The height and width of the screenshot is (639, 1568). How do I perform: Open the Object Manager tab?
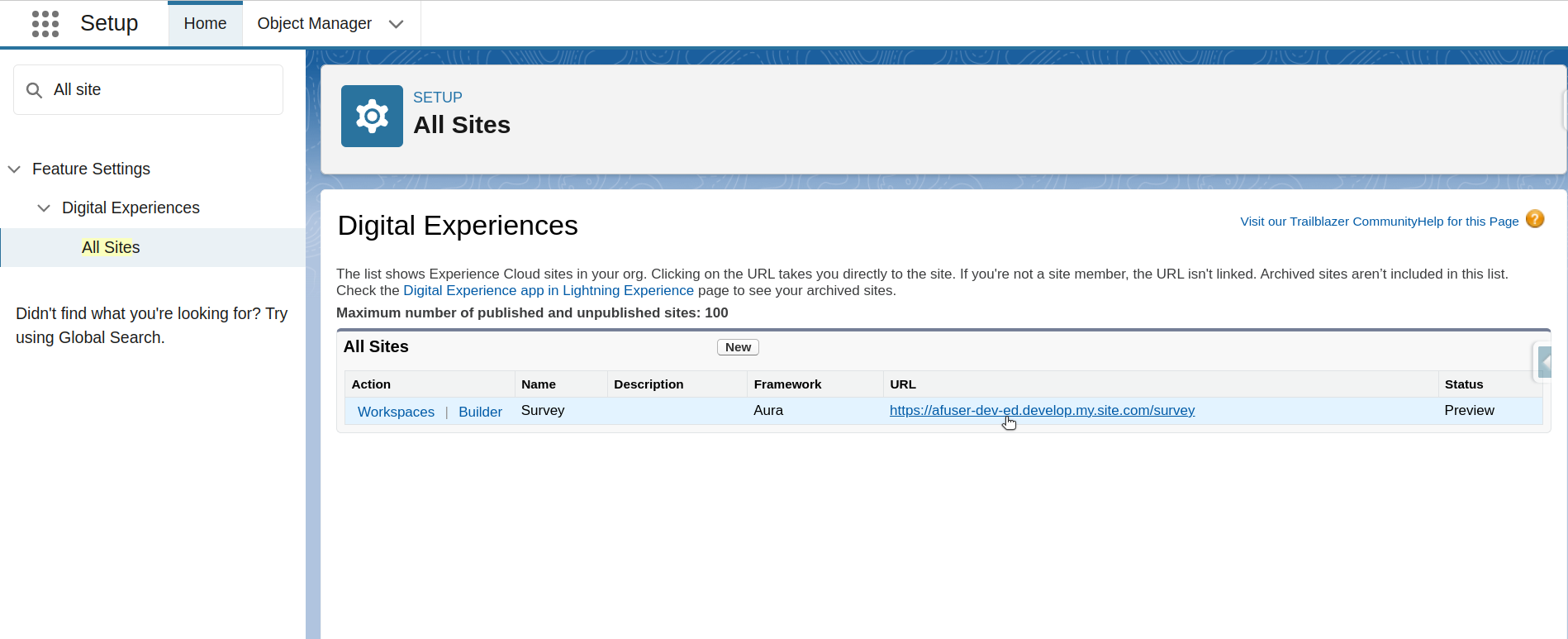(x=314, y=24)
